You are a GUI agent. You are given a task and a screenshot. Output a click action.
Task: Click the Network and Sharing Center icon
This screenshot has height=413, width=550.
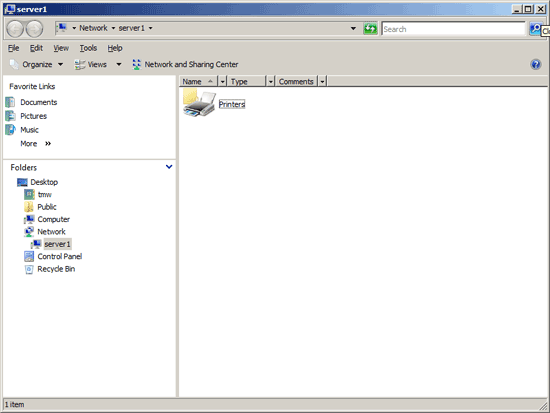pos(136,64)
